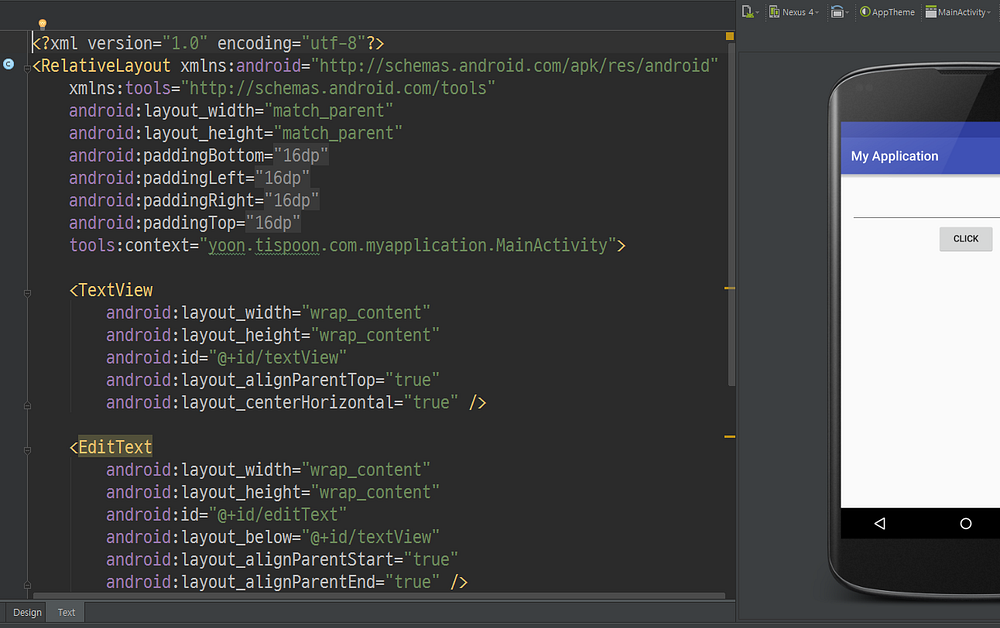Open the MainActivity association dropdown
This screenshot has width=1000, height=628.
(958, 11)
